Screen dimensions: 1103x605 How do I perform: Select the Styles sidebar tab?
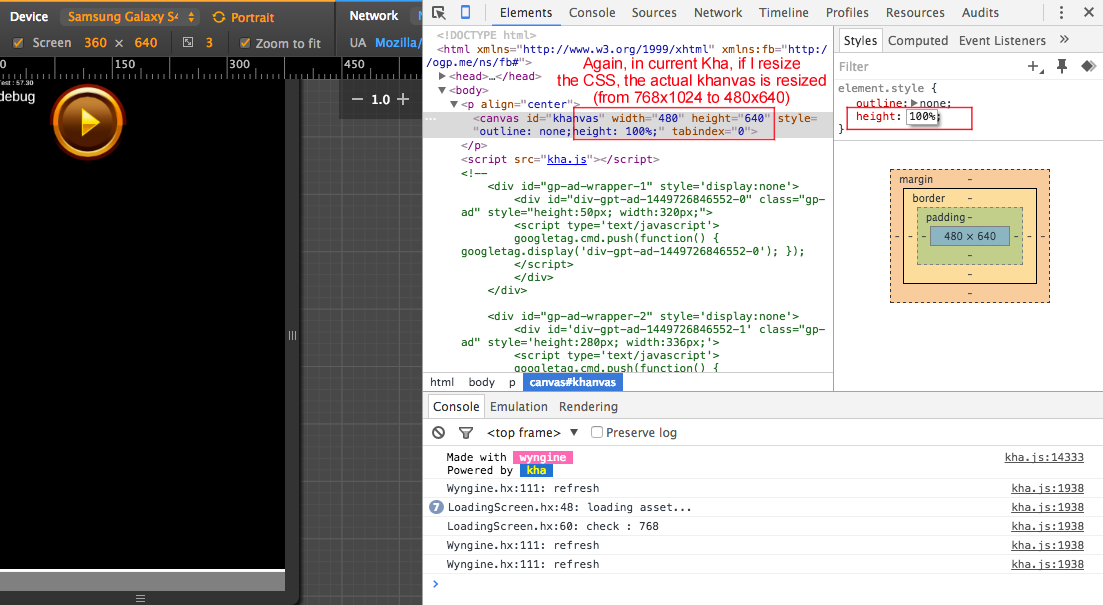tap(860, 40)
